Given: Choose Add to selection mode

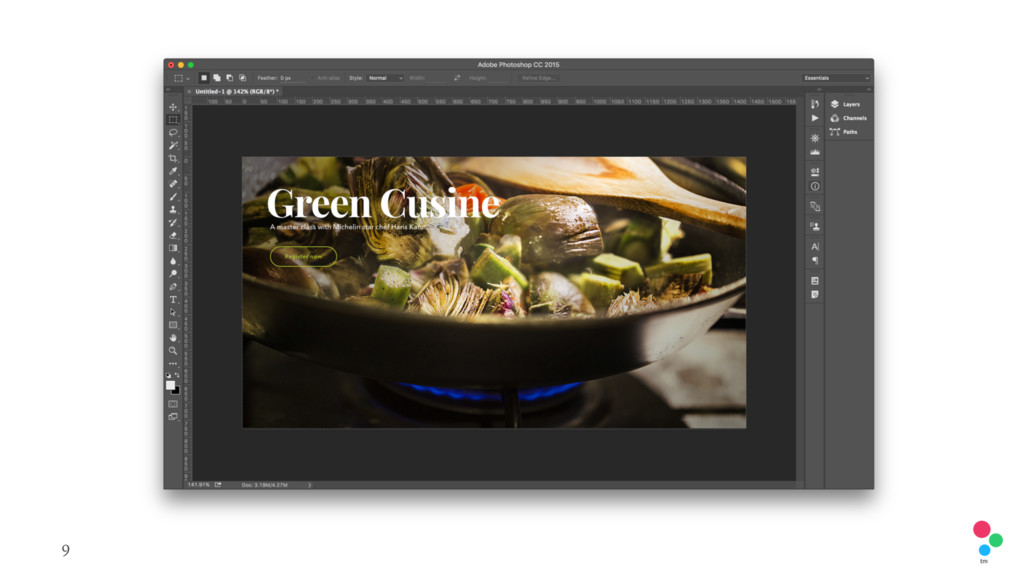Looking at the screenshot, I should (217, 78).
